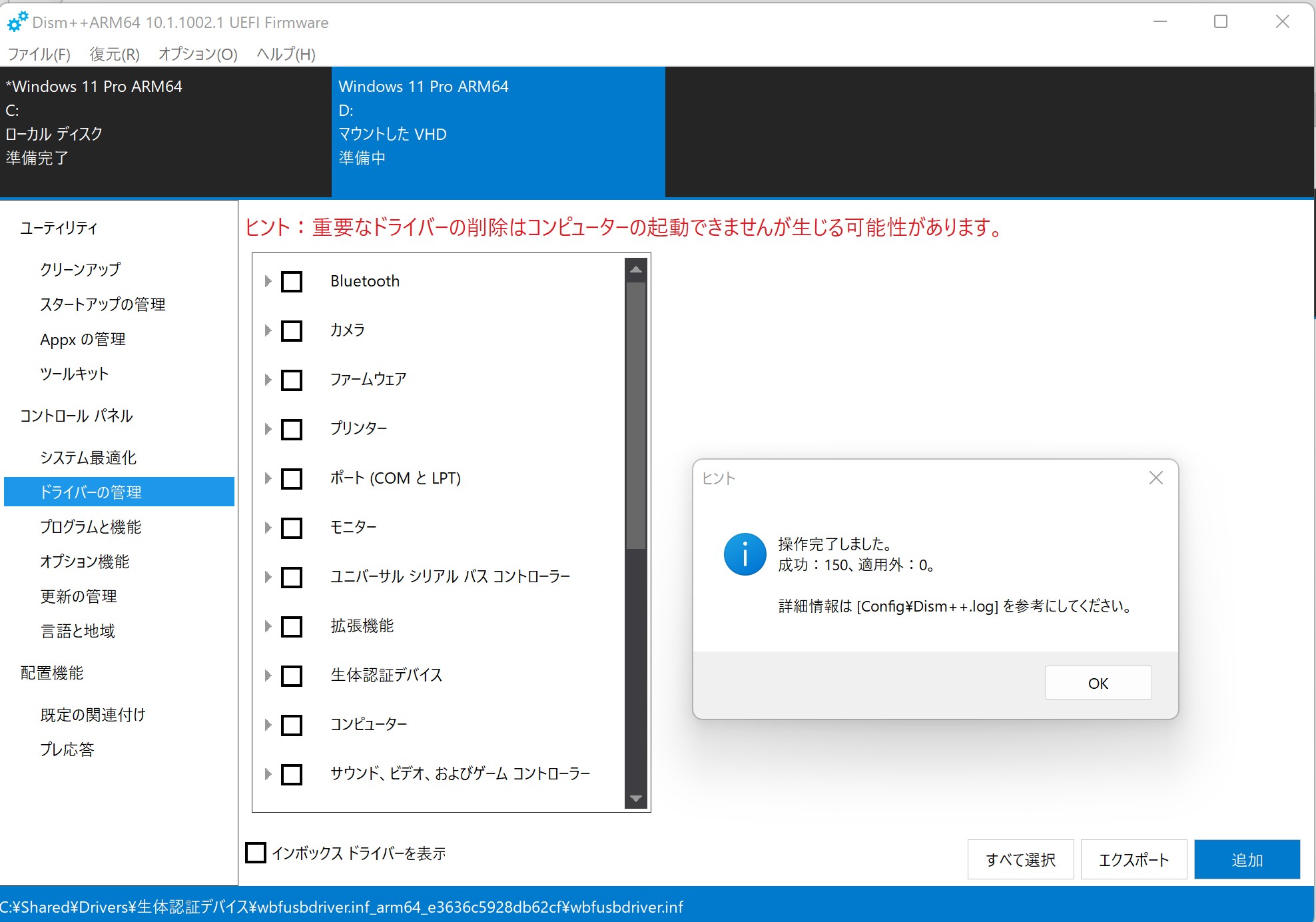Open クリーンアップ in the sidebar
Viewport: 1316px width, 922px height.
tap(81, 269)
